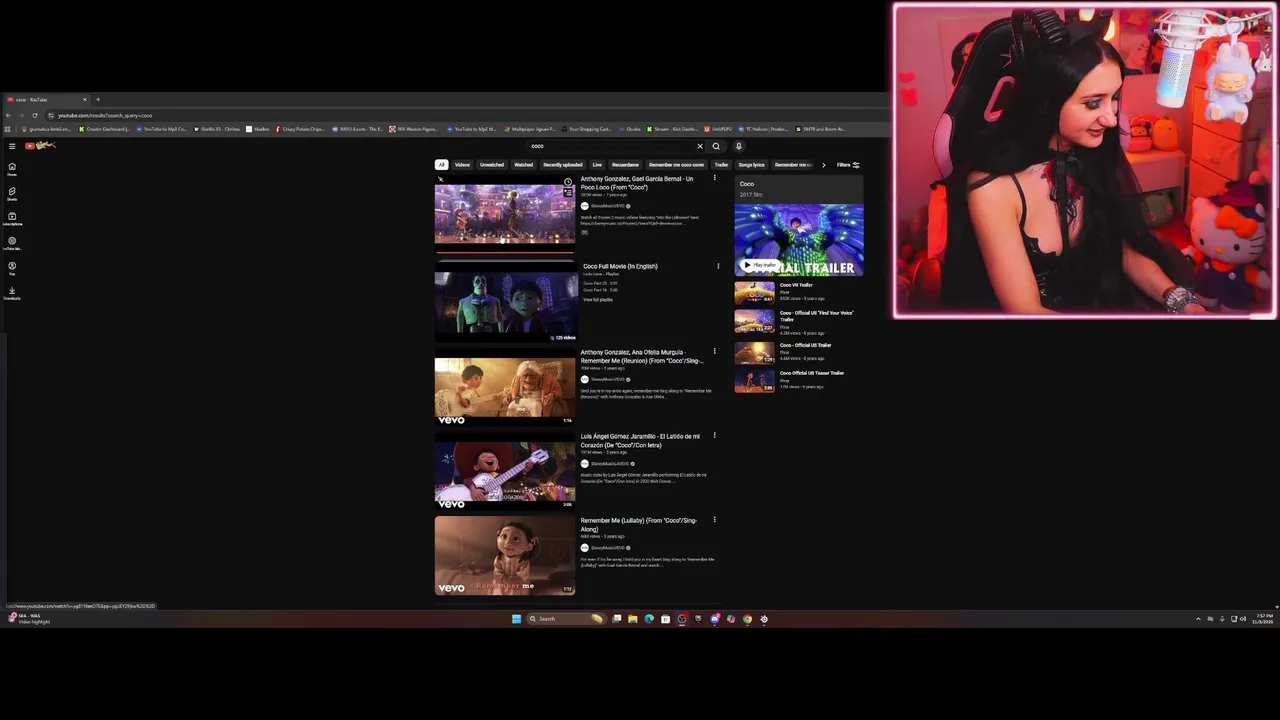Open the YouTube hamburger guide menu
The height and width of the screenshot is (720, 1280).
[12, 146]
